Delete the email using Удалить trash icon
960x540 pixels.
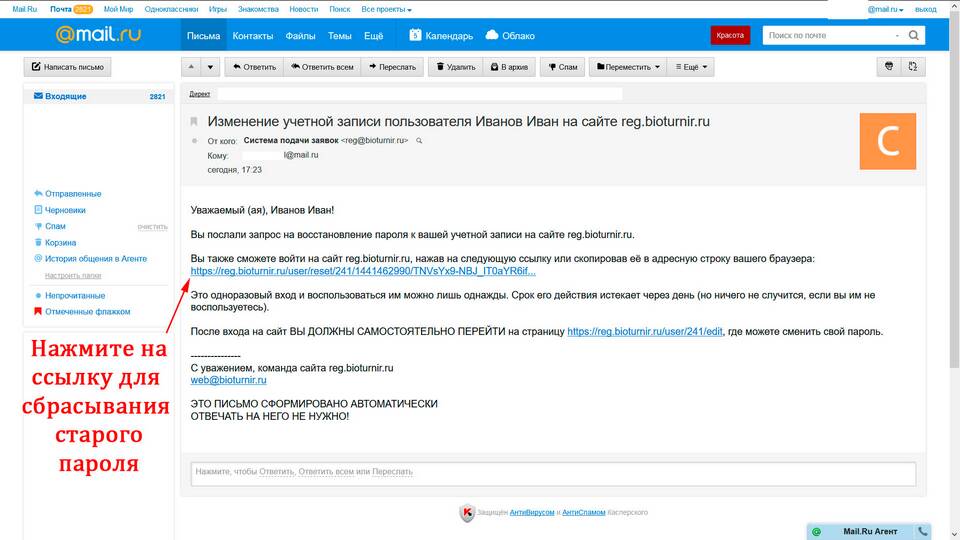pos(455,67)
